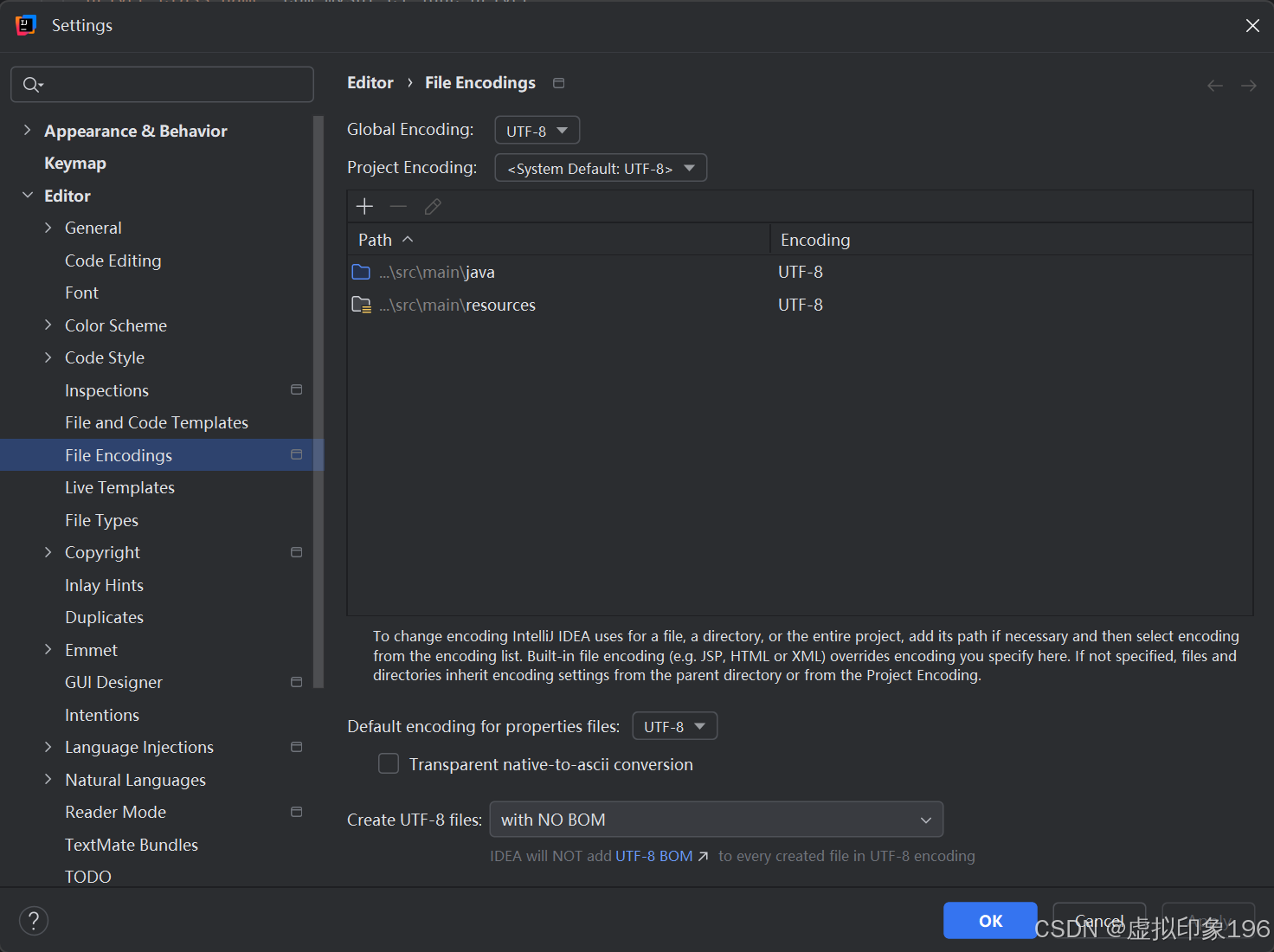Select the Keymap settings page
The width and height of the screenshot is (1274, 952).
(75, 163)
